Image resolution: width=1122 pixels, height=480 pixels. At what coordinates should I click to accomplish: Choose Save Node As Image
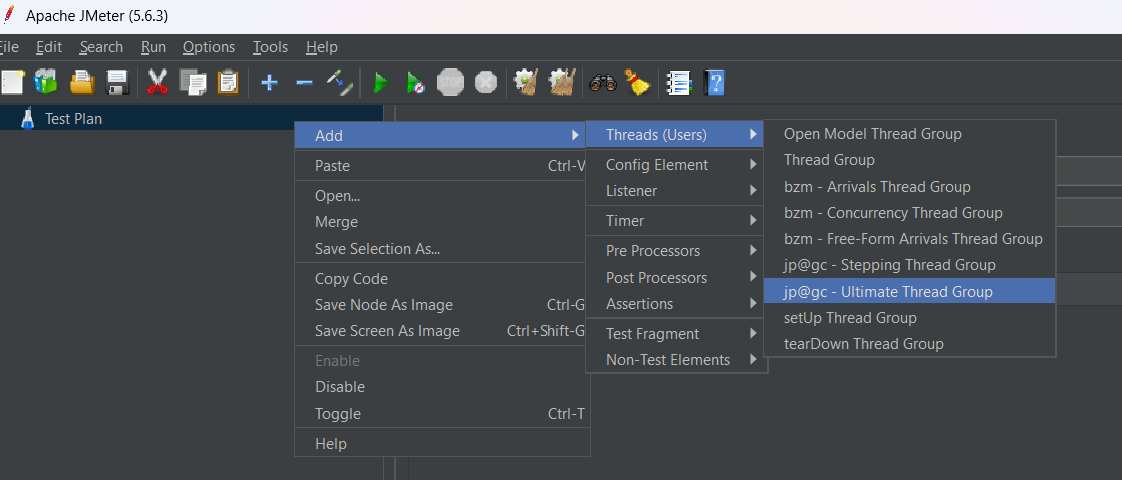(x=442, y=305)
